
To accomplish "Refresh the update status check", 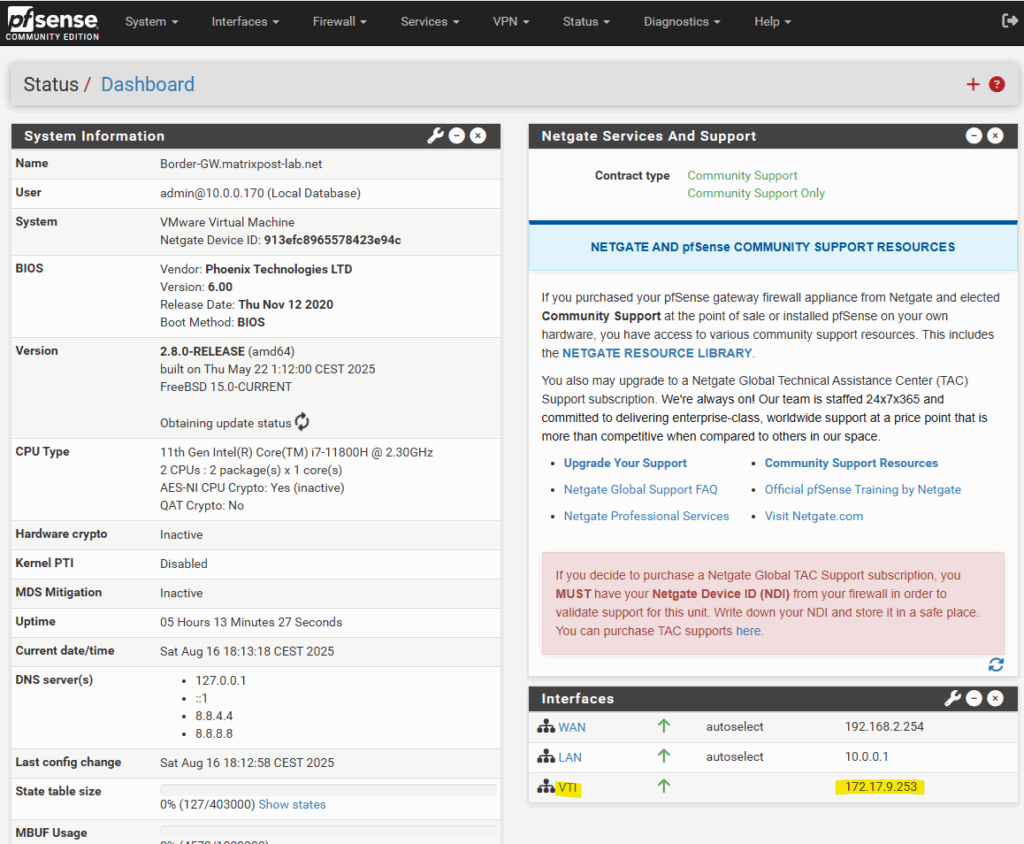I will [x=302, y=422].
